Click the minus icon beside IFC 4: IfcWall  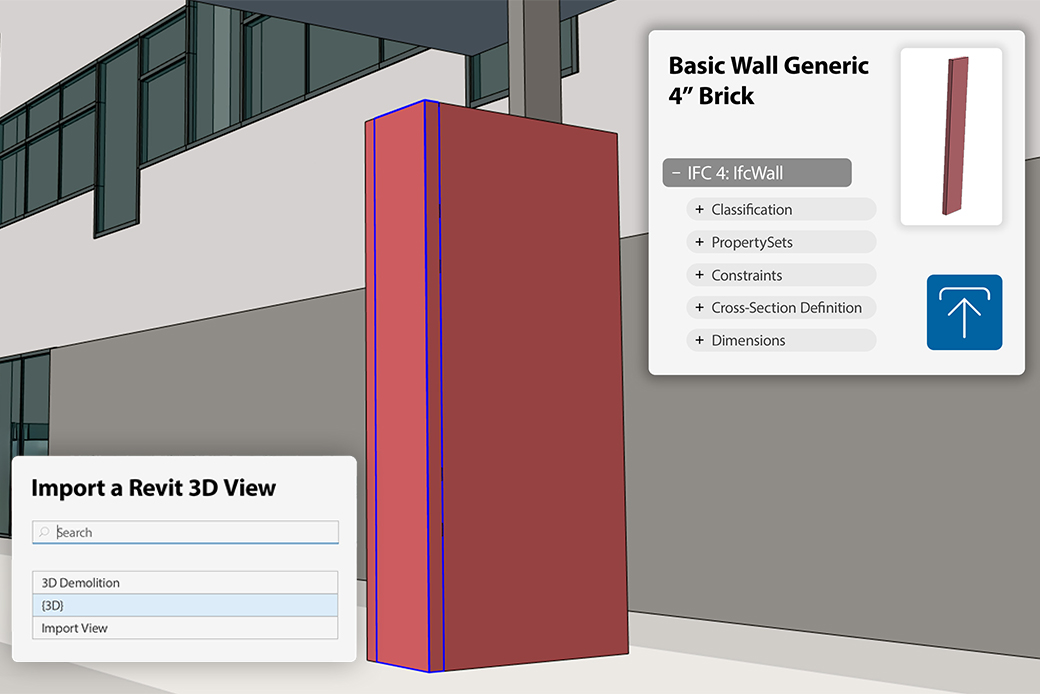point(676,173)
